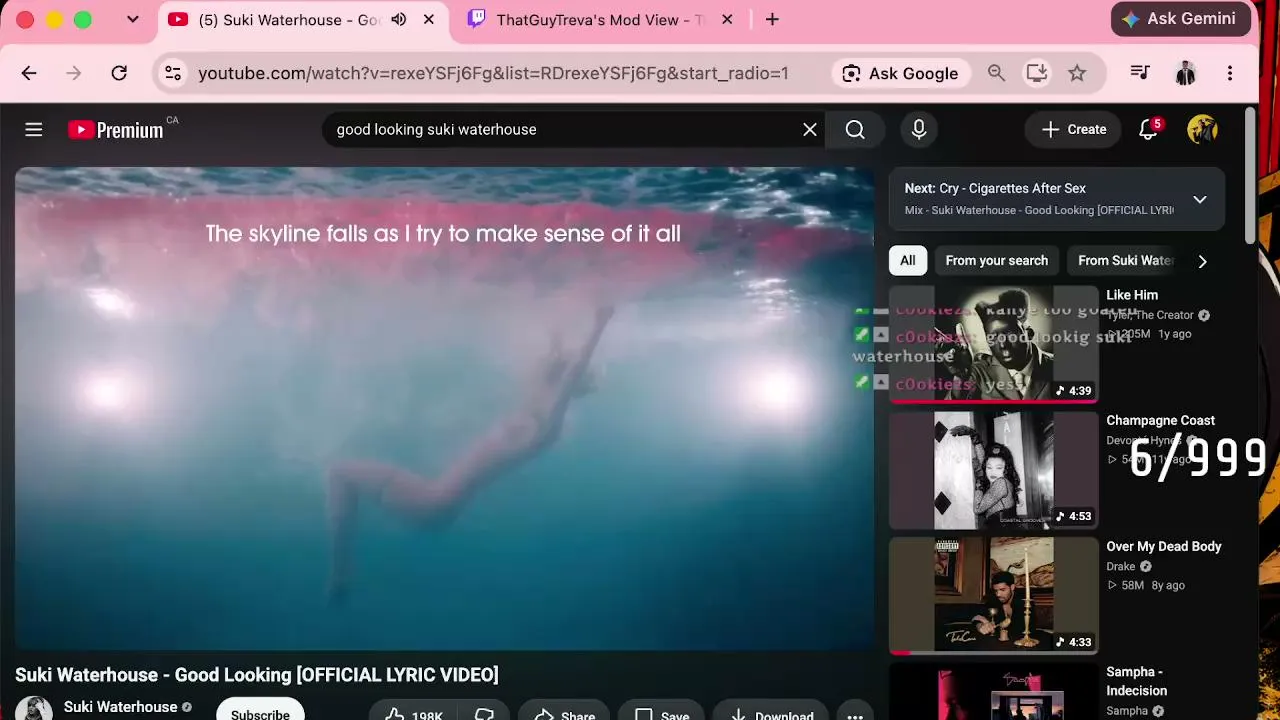Viewport: 1280px width, 720px height.
Task: Click the video player to pause
Action: (x=444, y=409)
